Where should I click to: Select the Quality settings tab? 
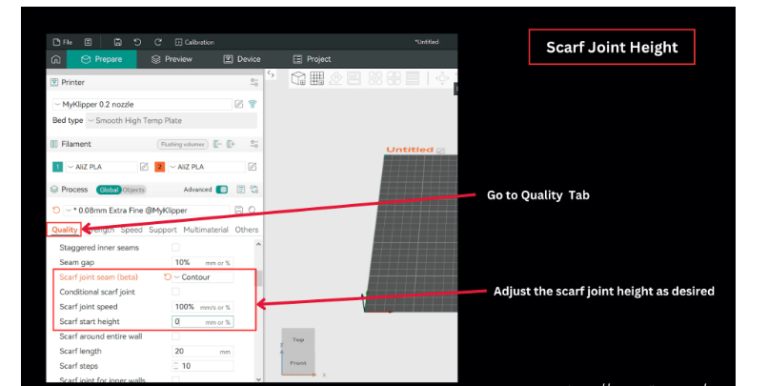tap(64, 230)
